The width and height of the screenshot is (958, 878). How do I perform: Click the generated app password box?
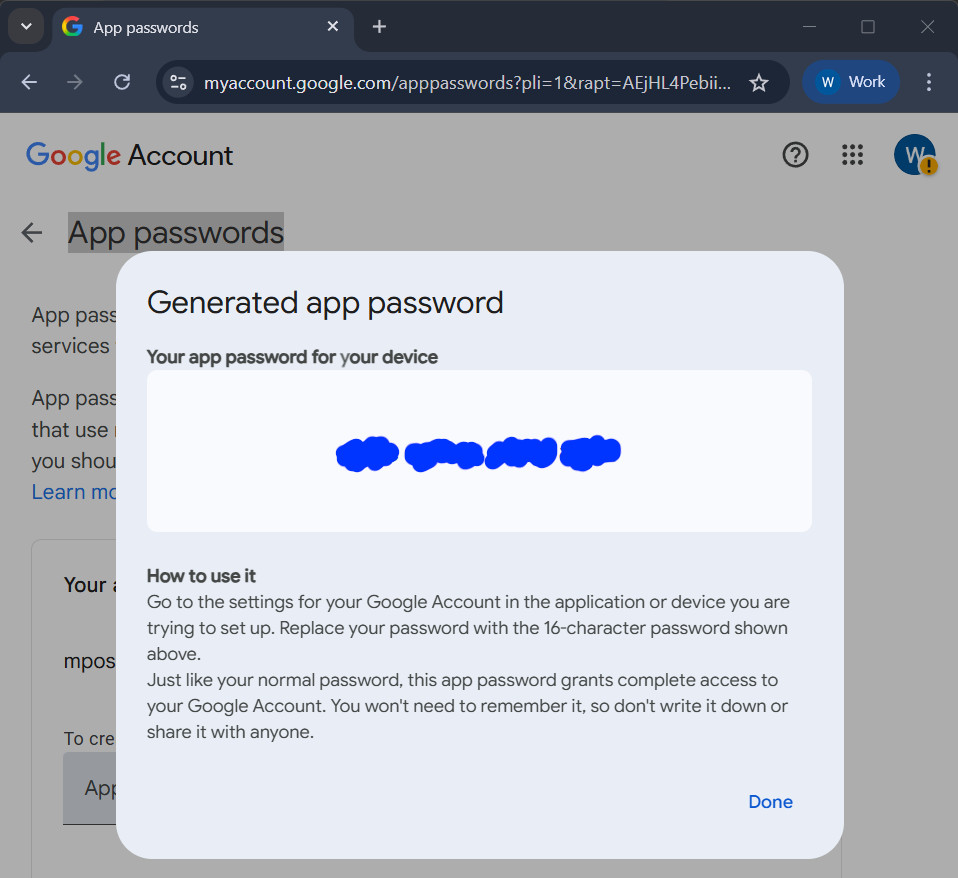[x=479, y=451]
